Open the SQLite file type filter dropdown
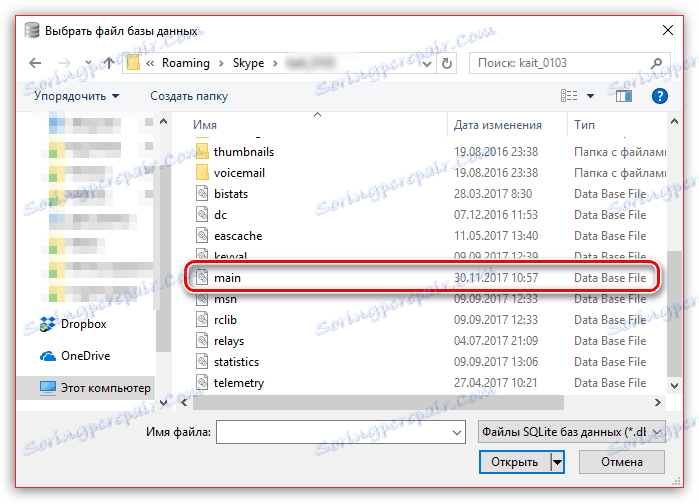 pyautogui.click(x=572, y=432)
